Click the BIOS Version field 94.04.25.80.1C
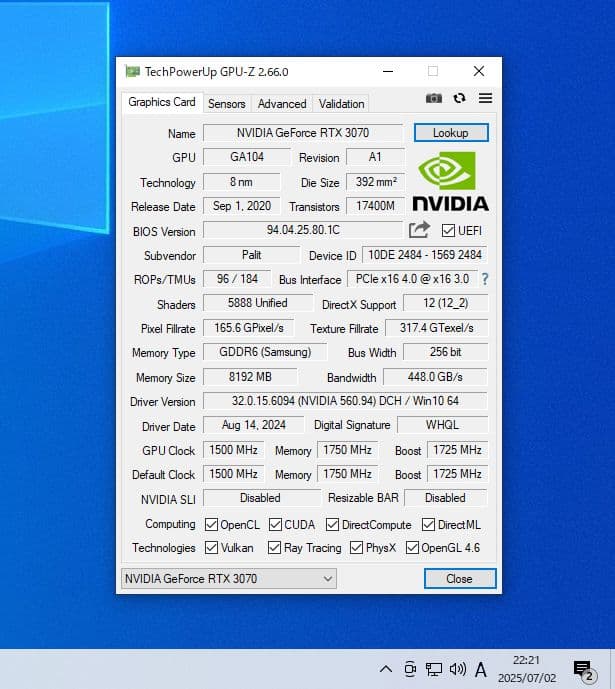 303,230
